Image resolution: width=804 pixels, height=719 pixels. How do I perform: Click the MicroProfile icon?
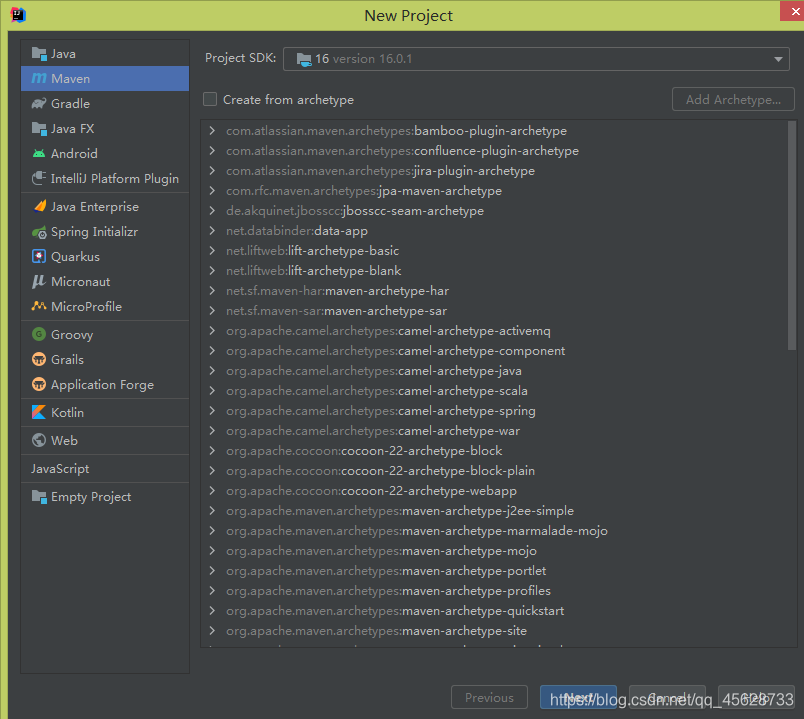click(39, 306)
